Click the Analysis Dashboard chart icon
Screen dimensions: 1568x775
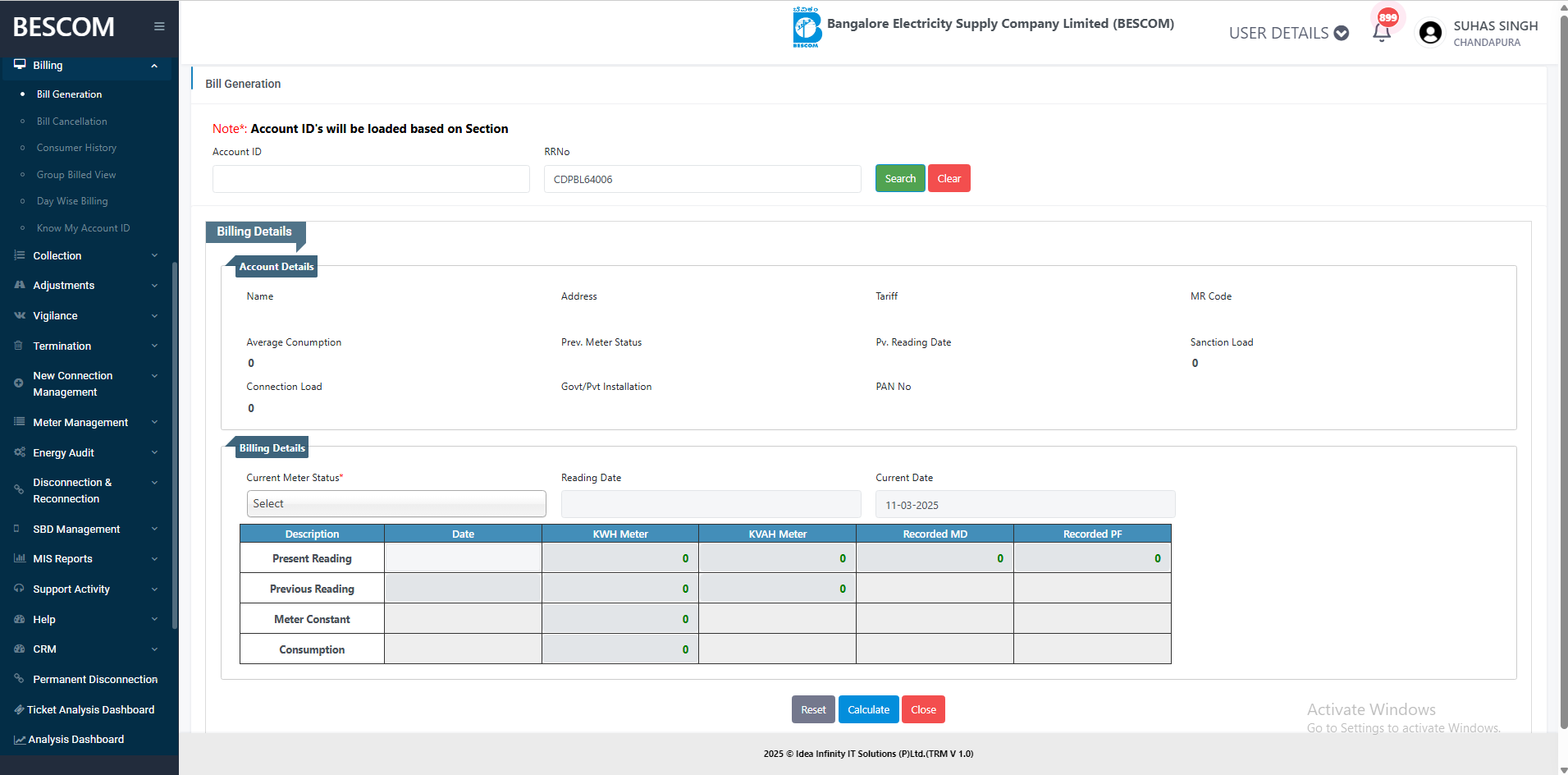coord(20,740)
